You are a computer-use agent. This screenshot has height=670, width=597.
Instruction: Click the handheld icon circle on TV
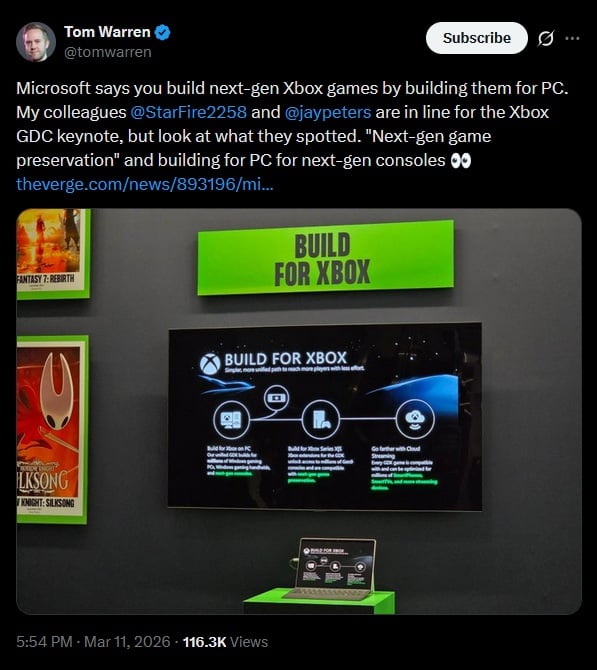(x=276, y=398)
